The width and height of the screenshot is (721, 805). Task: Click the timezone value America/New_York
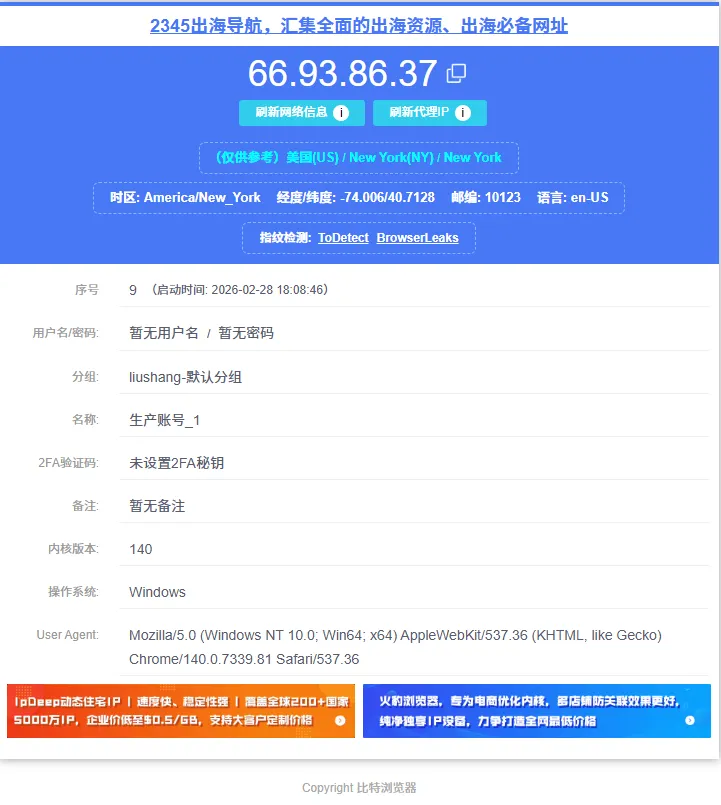click(x=202, y=198)
